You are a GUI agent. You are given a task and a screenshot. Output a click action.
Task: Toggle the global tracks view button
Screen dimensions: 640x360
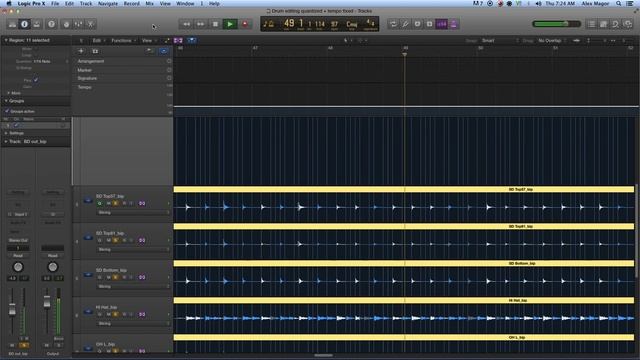[x=164, y=51]
